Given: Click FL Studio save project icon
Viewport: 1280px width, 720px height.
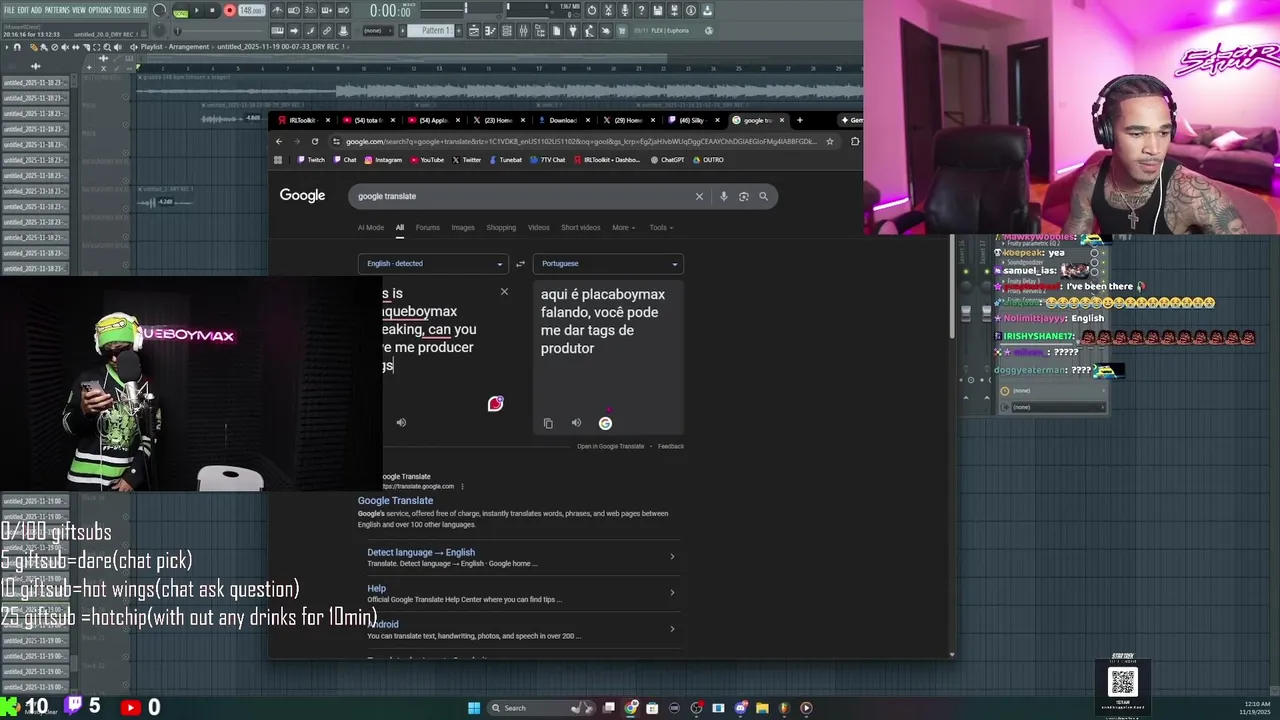Looking at the screenshot, I should click(x=657, y=10).
